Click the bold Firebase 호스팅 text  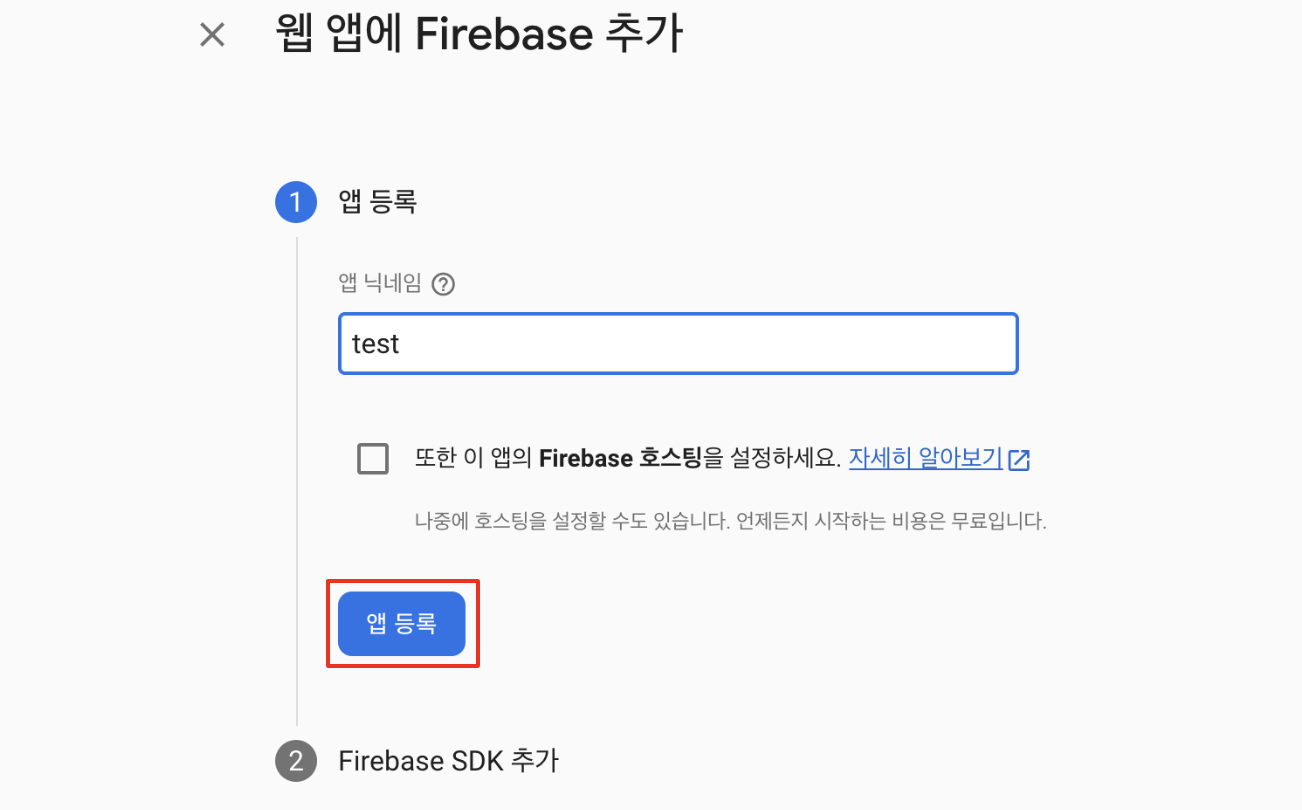pos(620,459)
